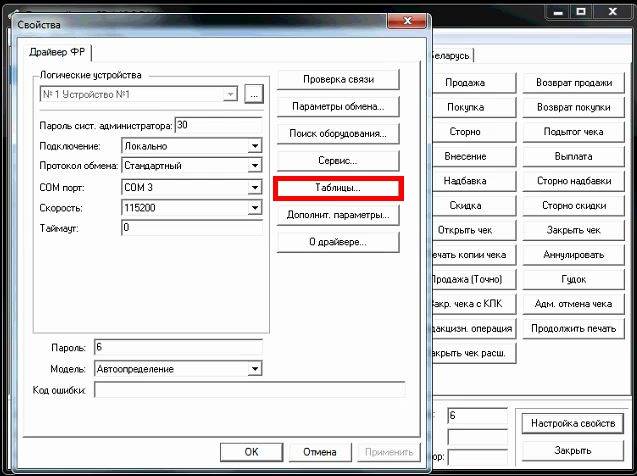
Task: Open Дополнит. параметры... button
Action: (x=337, y=215)
